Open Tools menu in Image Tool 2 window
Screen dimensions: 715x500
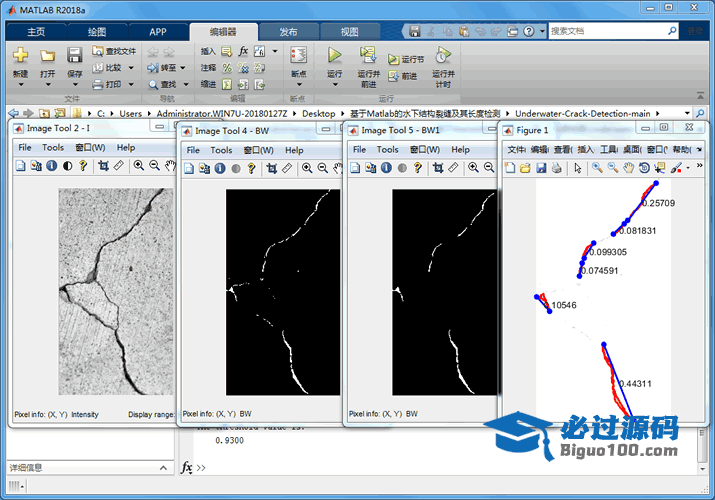point(53,148)
